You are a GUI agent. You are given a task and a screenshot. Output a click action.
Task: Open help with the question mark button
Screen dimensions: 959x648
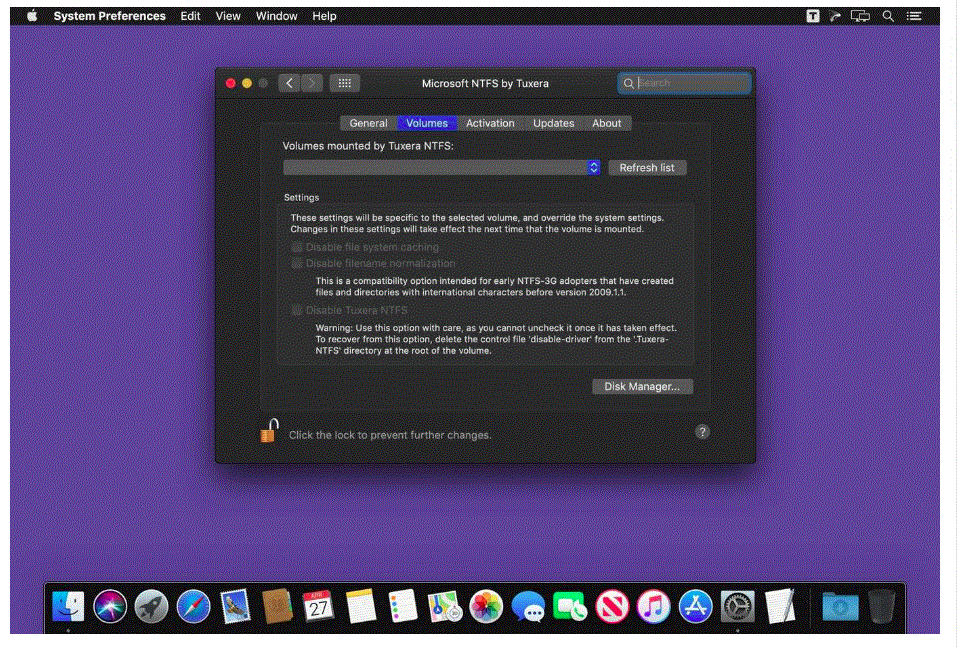coord(702,432)
